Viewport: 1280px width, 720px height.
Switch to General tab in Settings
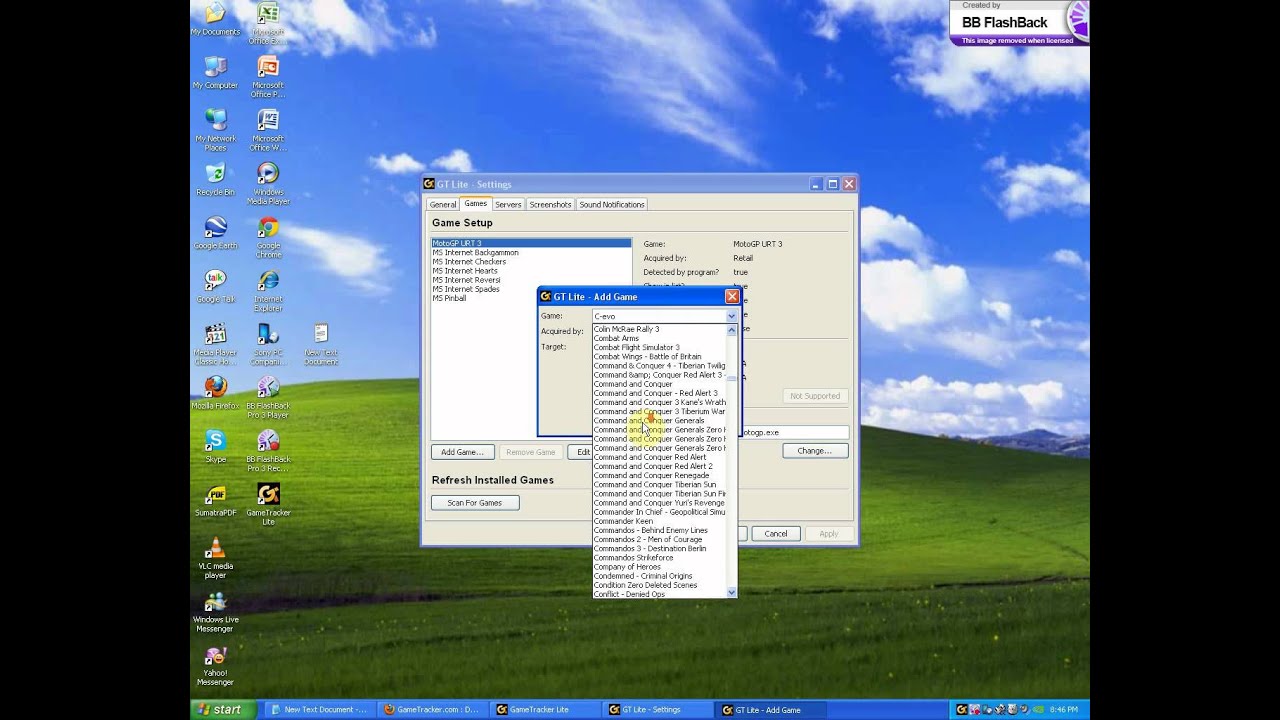(443, 204)
